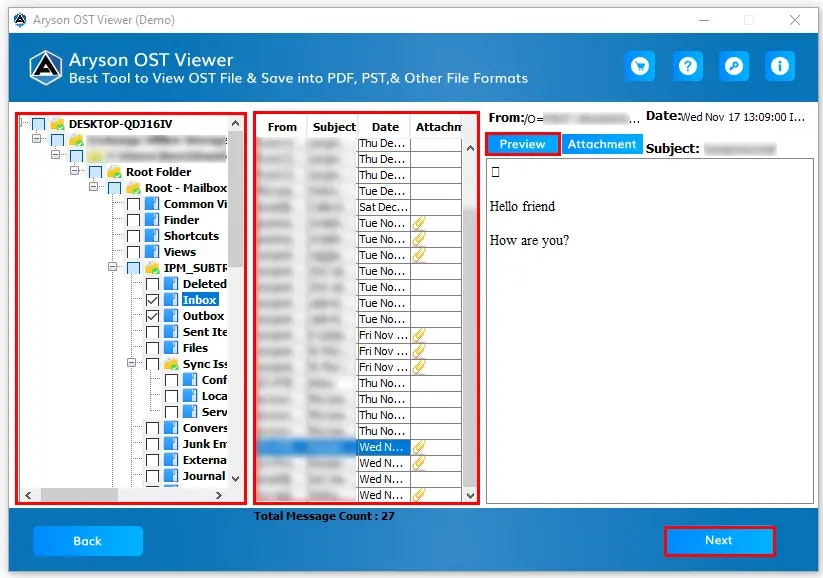Sort by the Subject column header
823x578 pixels.
pyautogui.click(x=334, y=127)
